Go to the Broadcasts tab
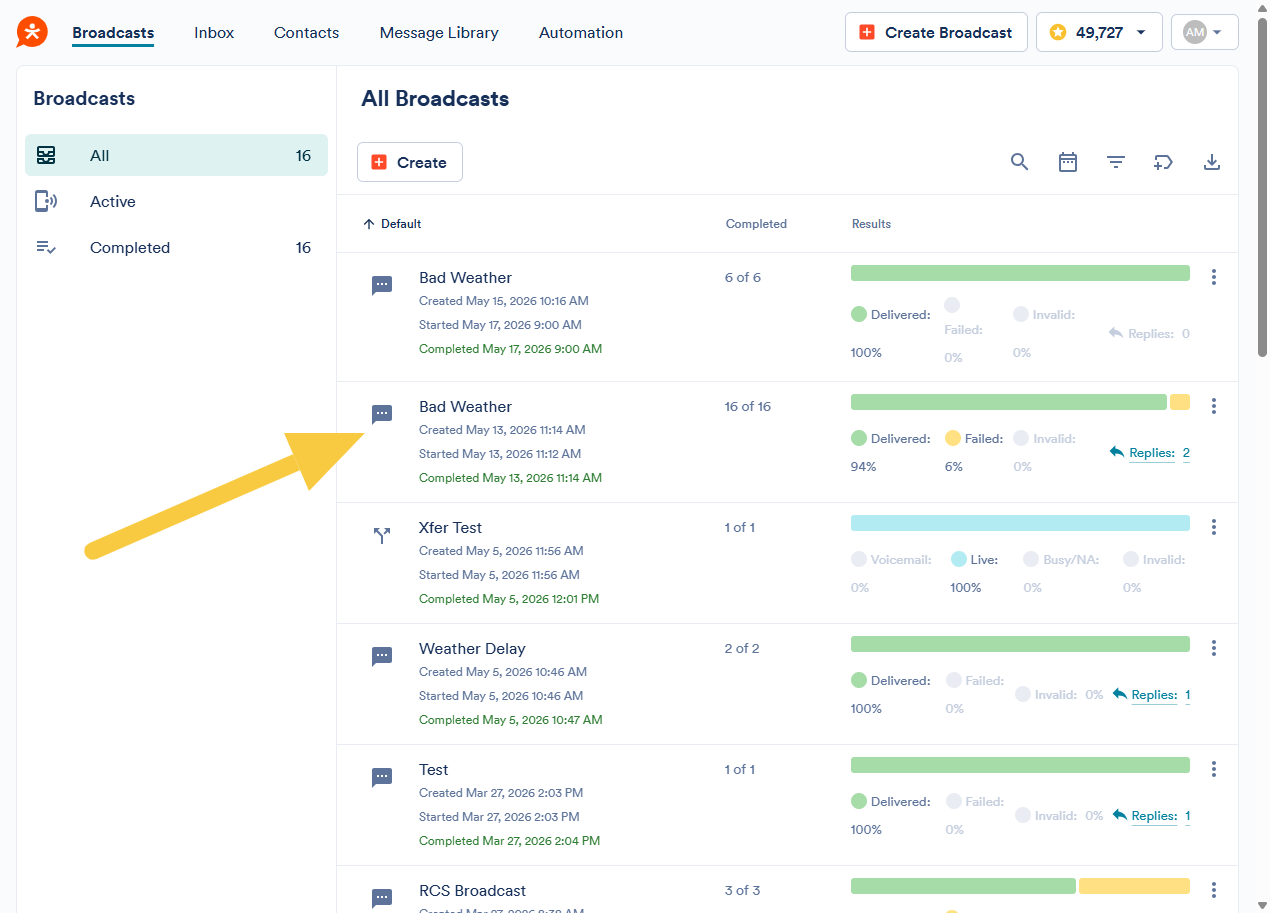 113,32
